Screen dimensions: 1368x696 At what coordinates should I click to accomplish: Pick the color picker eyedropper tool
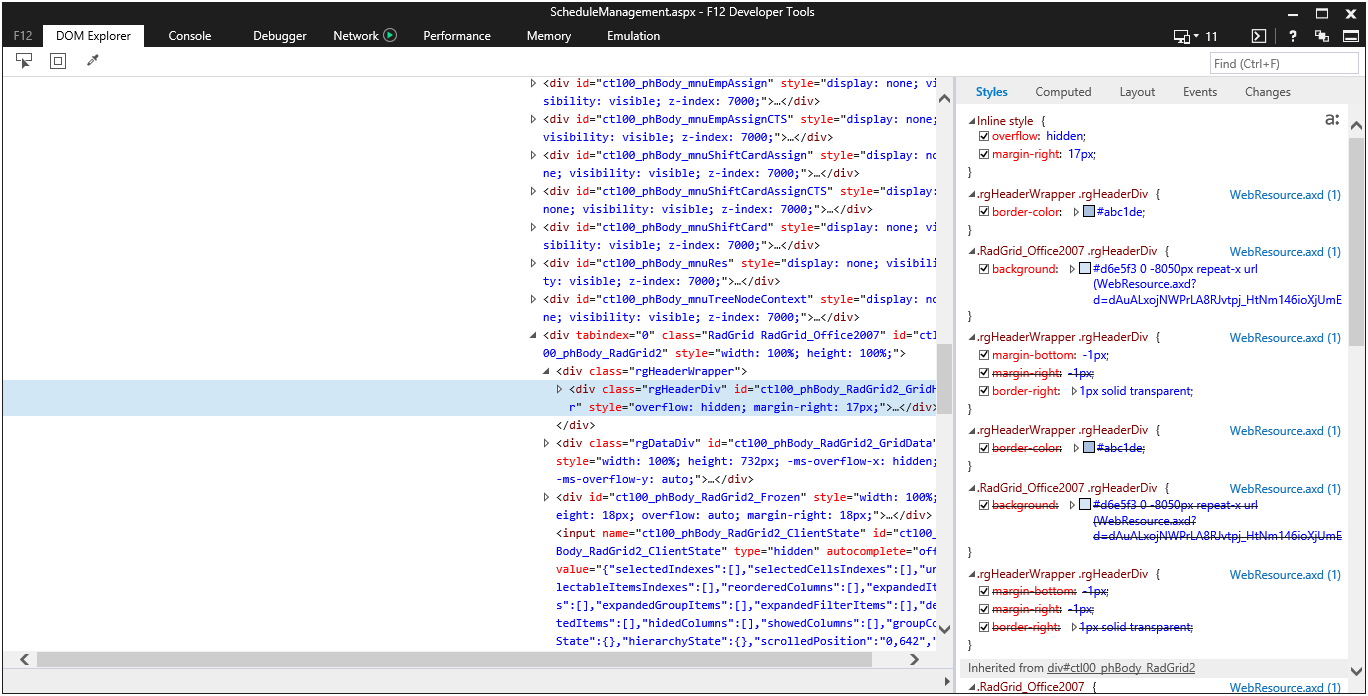pyautogui.click(x=93, y=61)
